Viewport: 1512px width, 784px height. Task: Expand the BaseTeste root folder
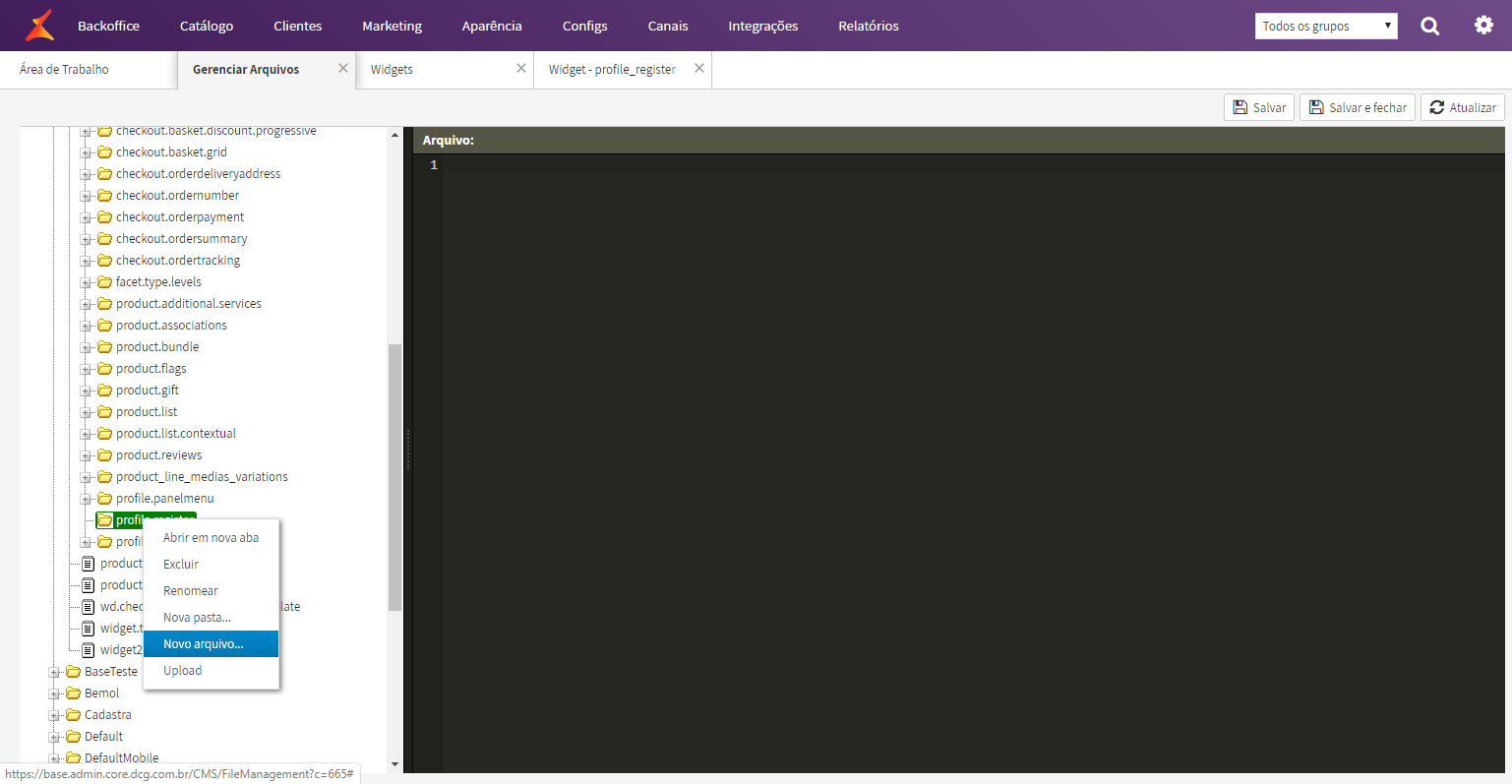pyautogui.click(x=54, y=672)
